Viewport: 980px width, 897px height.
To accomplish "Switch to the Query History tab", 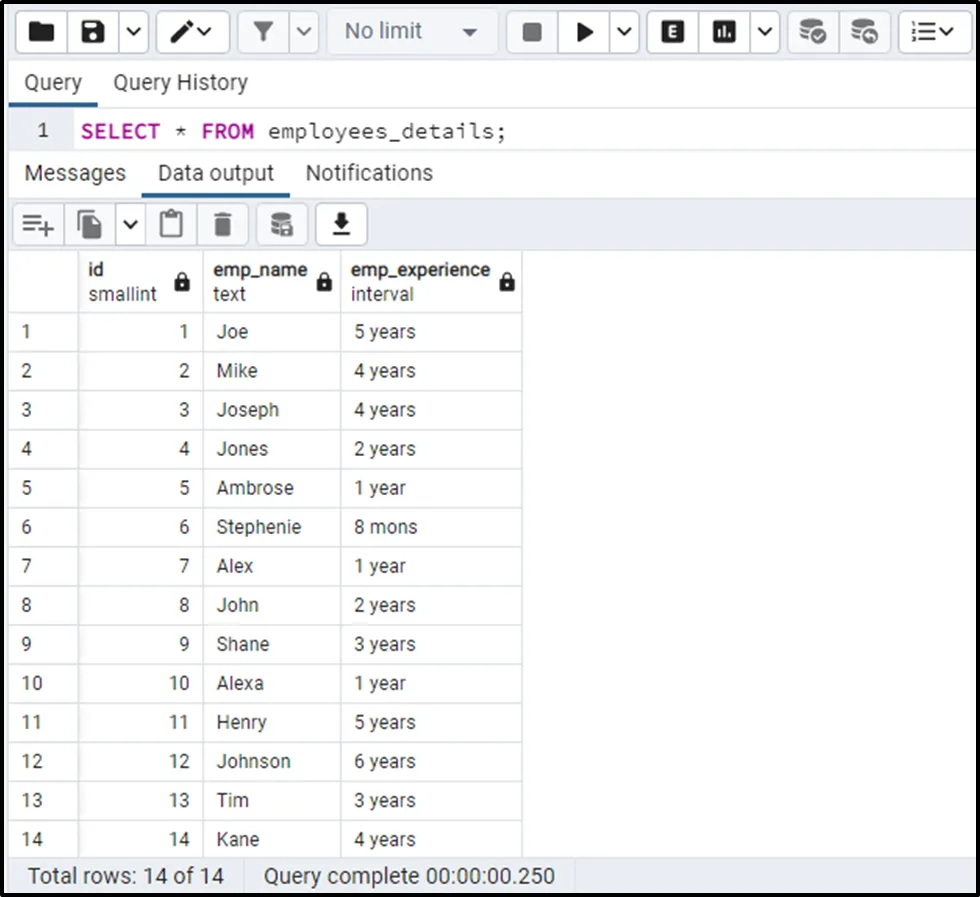I will tap(180, 83).
